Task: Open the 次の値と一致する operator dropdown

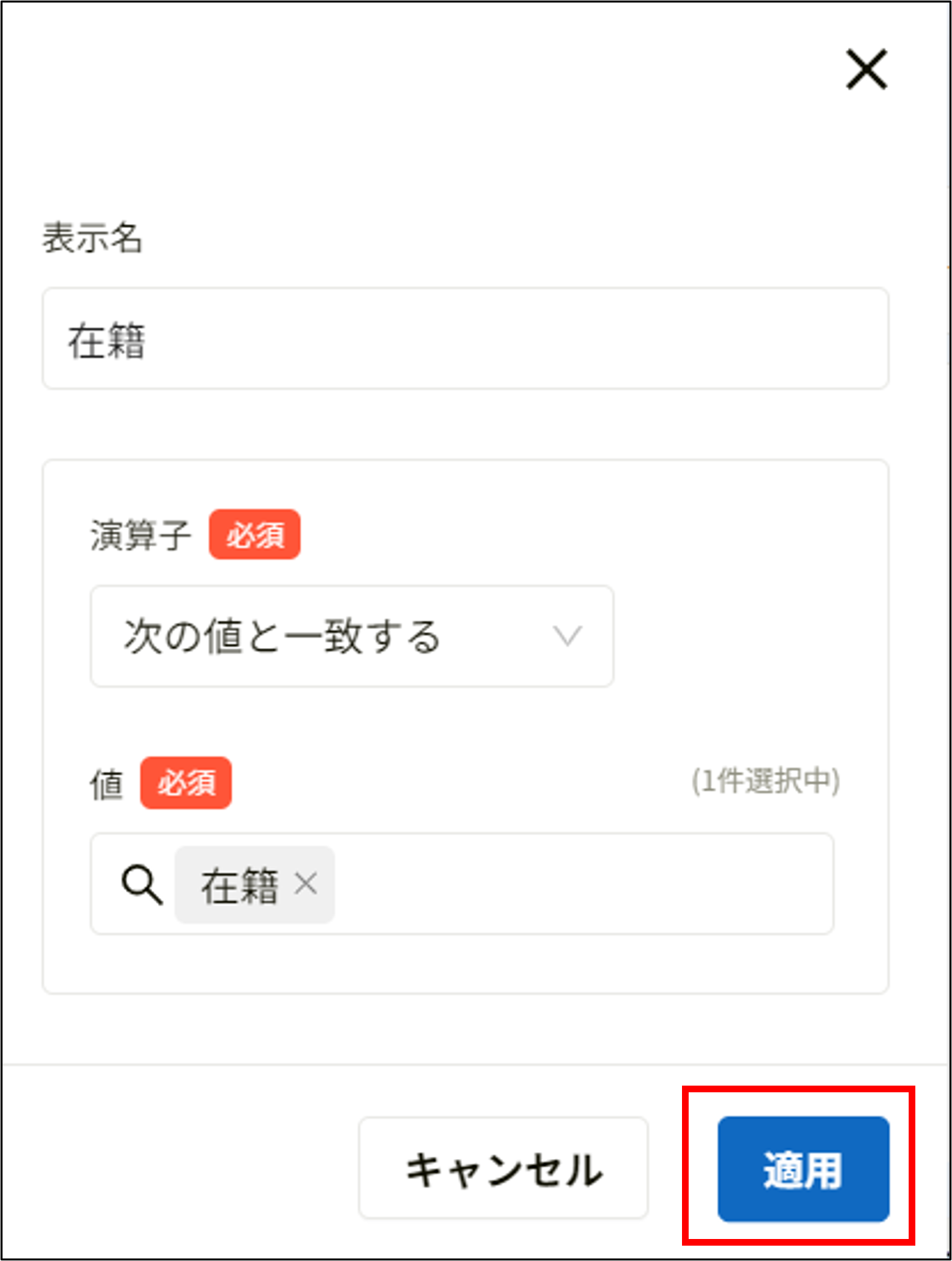Action: (x=351, y=636)
